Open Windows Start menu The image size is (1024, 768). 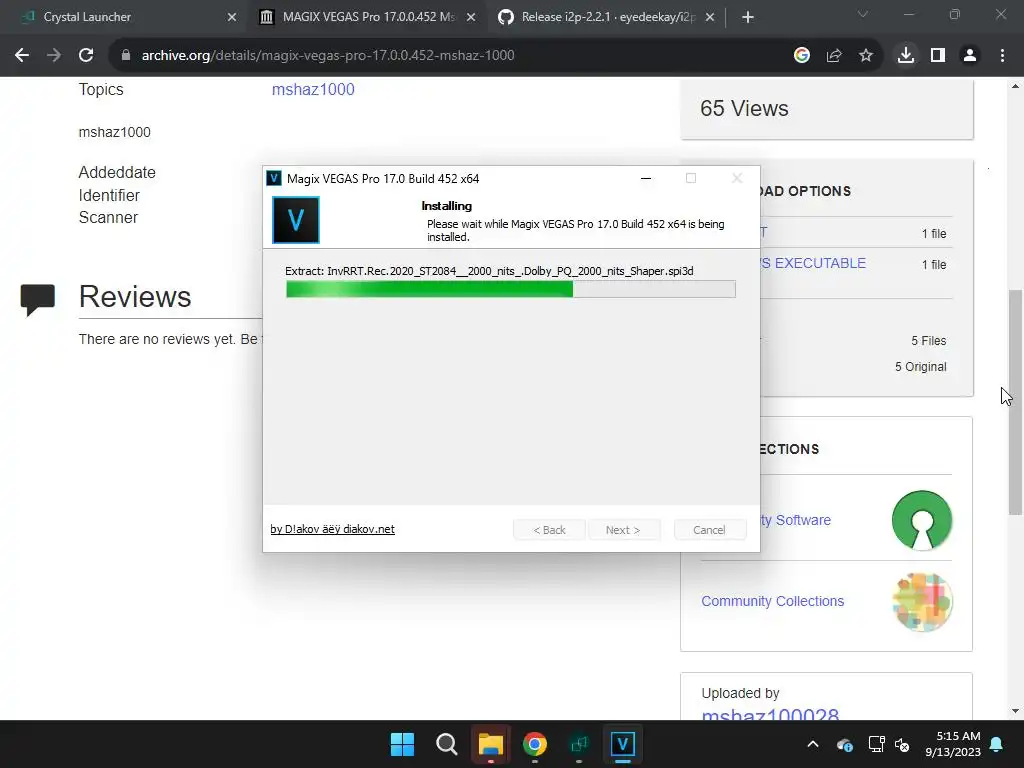point(402,744)
